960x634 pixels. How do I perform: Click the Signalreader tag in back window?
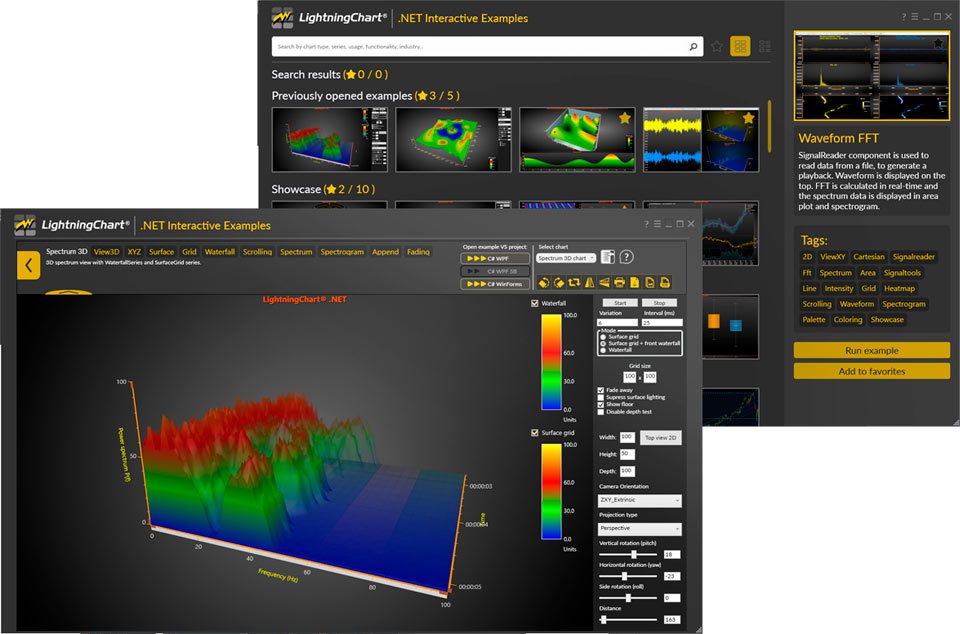913,257
